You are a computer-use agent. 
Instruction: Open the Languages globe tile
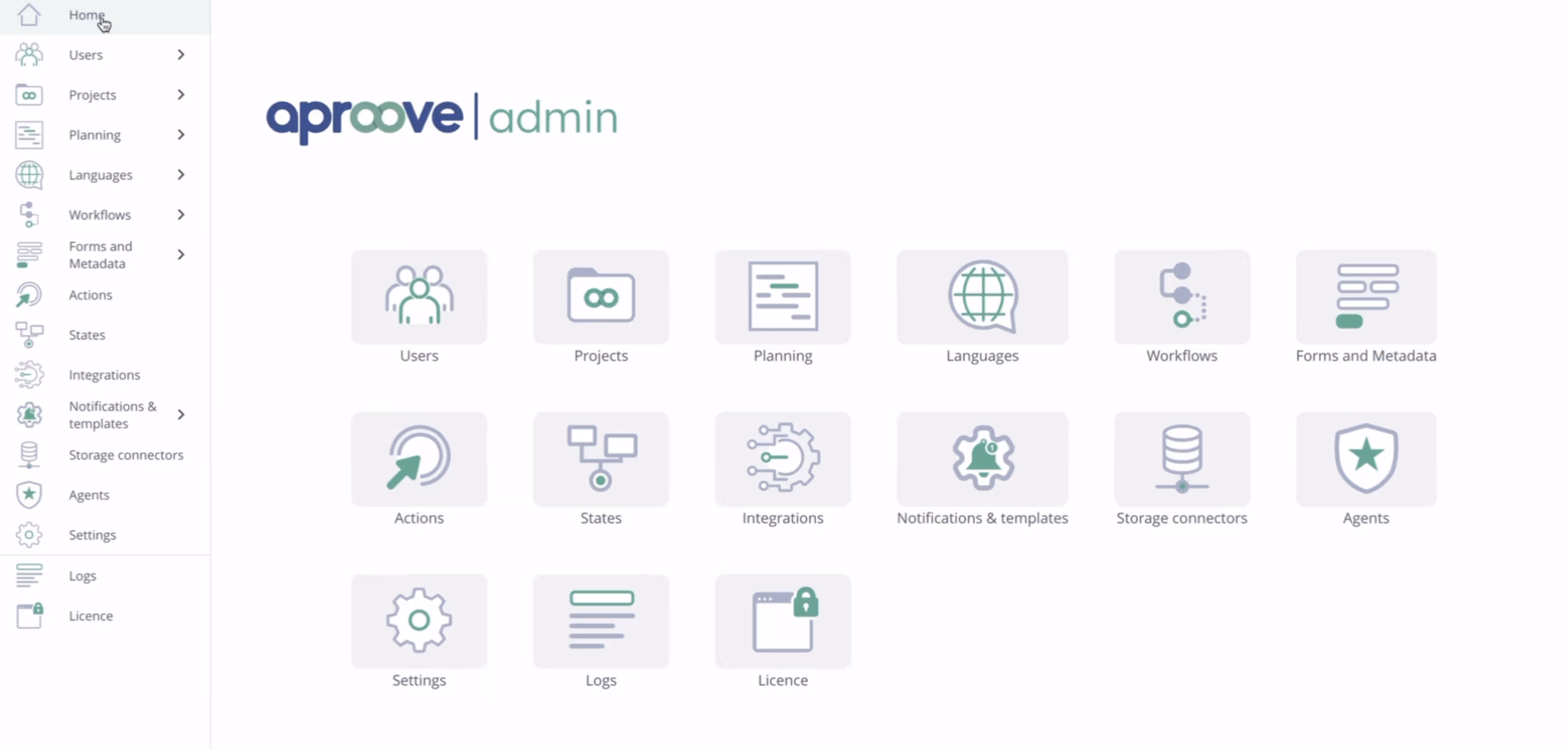[x=982, y=297]
